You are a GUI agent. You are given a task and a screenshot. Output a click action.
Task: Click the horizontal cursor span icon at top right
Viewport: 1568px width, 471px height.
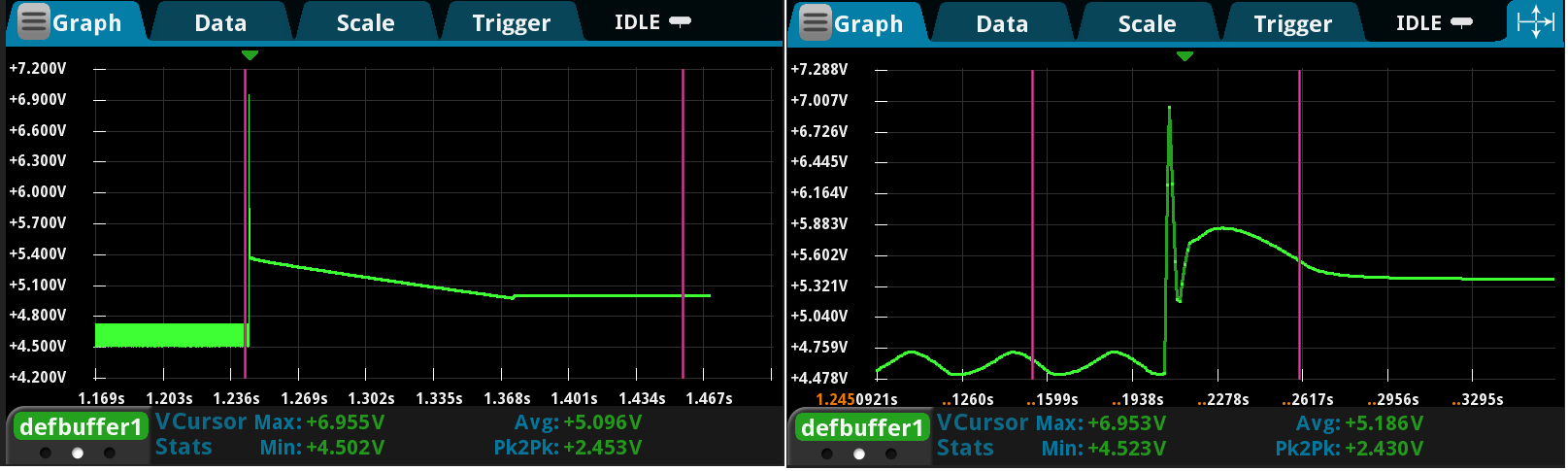pos(1535,21)
